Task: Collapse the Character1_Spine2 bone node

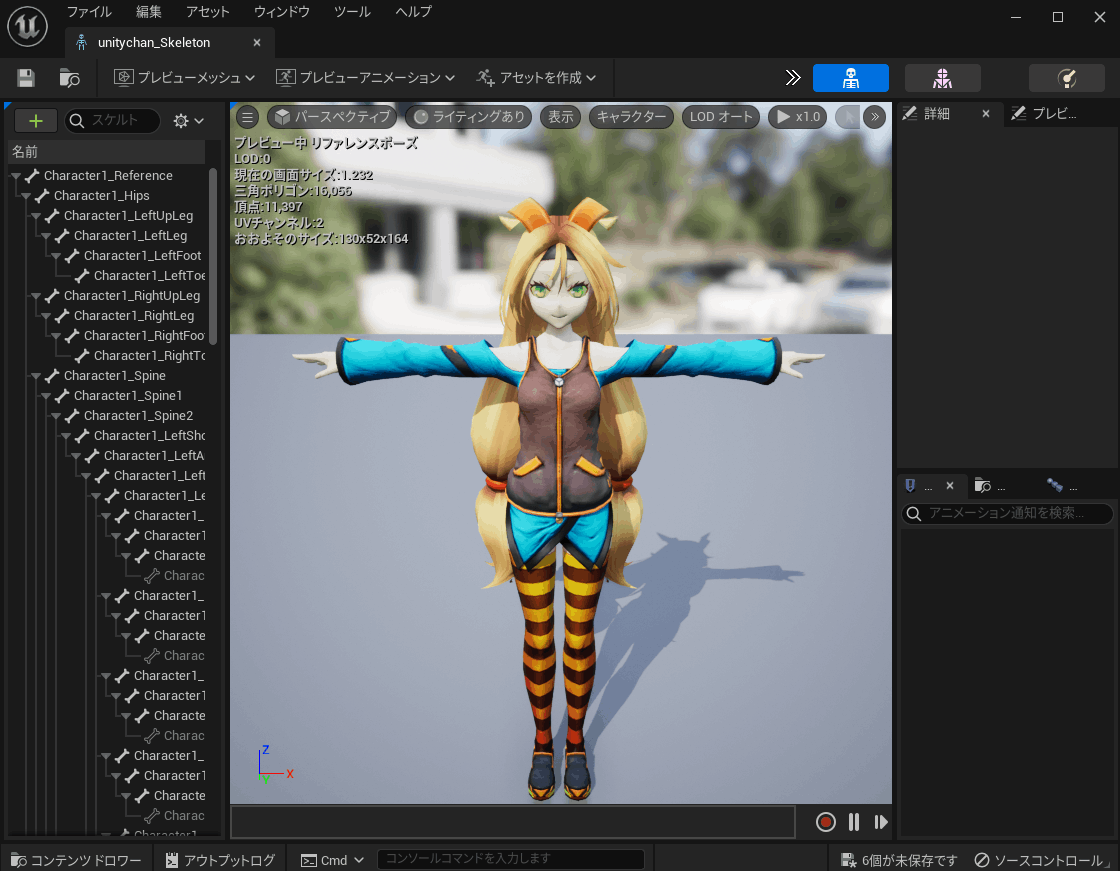Action: point(55,416)
